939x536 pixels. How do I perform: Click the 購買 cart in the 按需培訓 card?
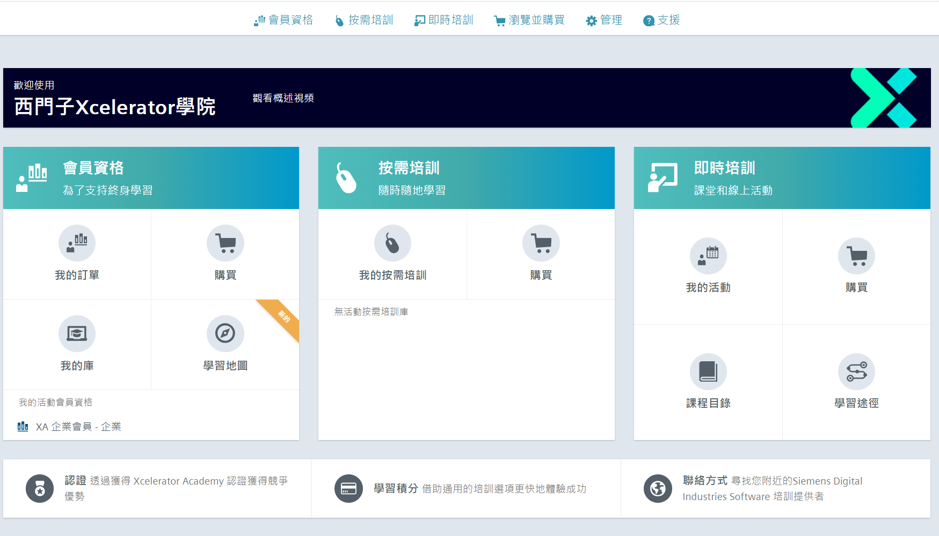(x=541, y=243)
